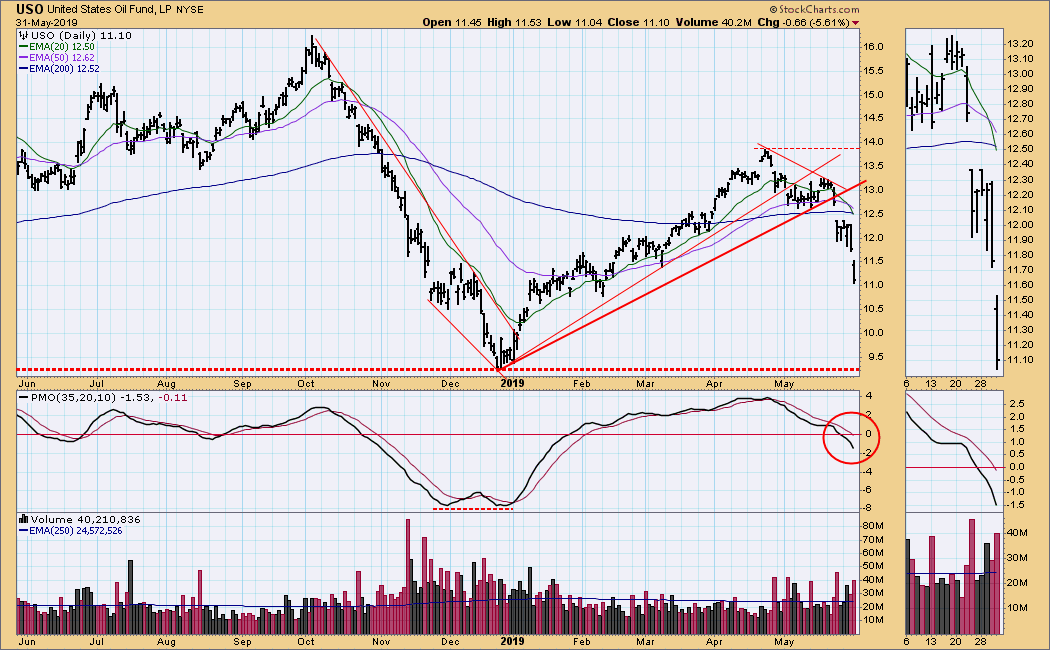Click the 28 date label under the zoomed price panel
The width and height of the screenshot is (1050, 650).
[980, 384]
